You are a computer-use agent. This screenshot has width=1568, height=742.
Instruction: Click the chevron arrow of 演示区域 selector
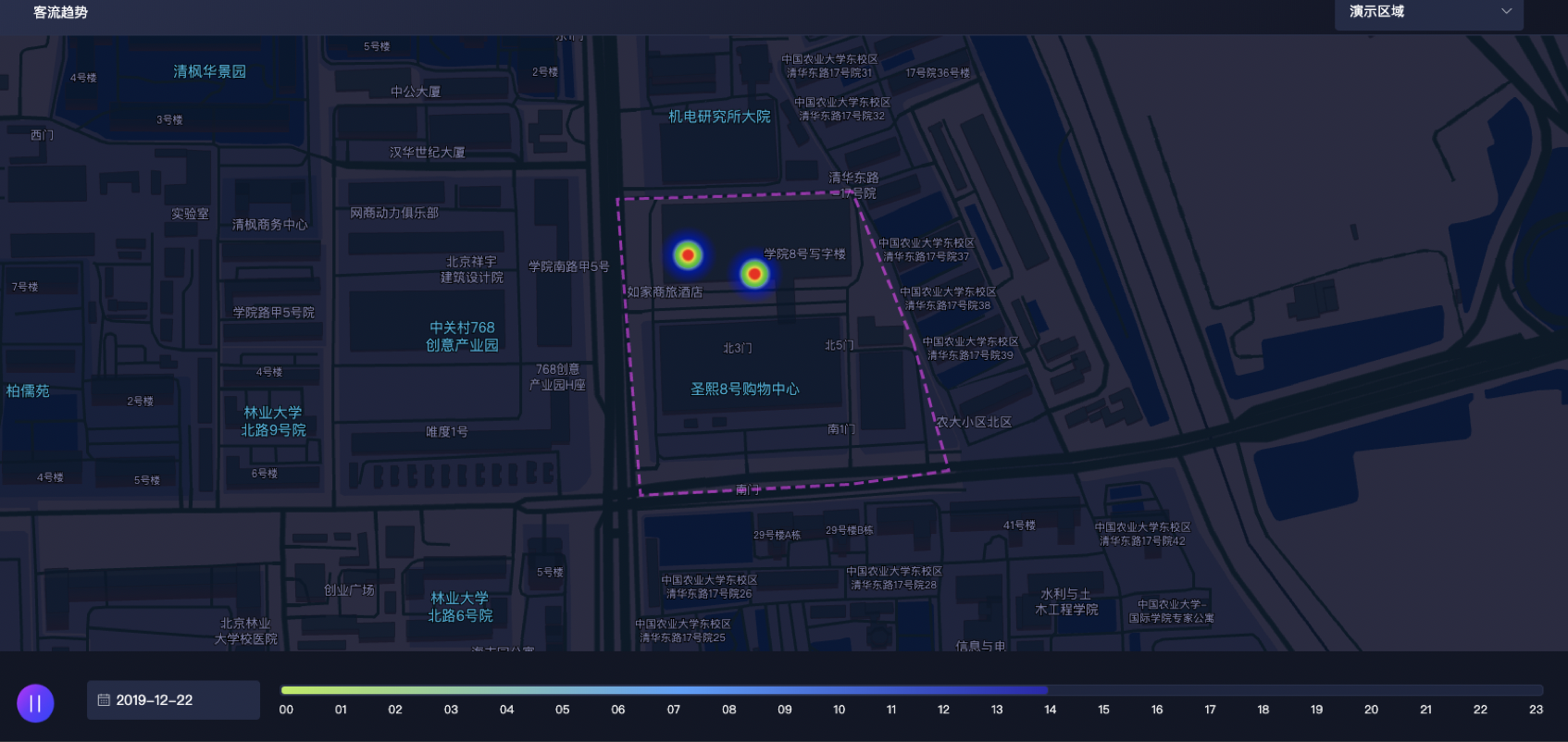click(x=1506, y=12)
